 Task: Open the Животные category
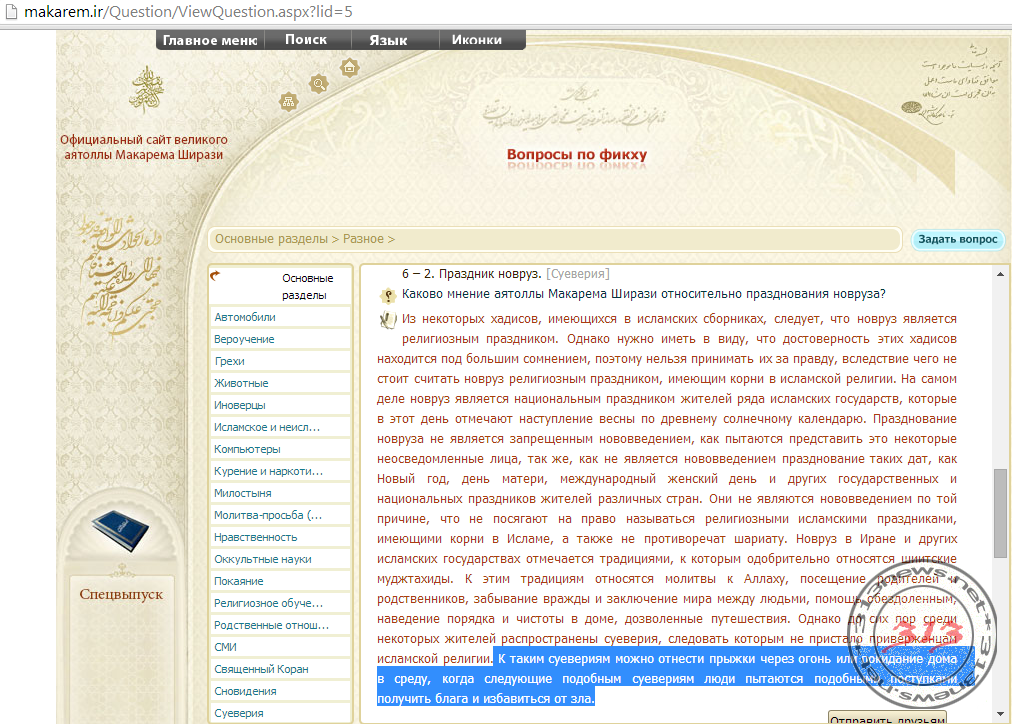point(281,383)
